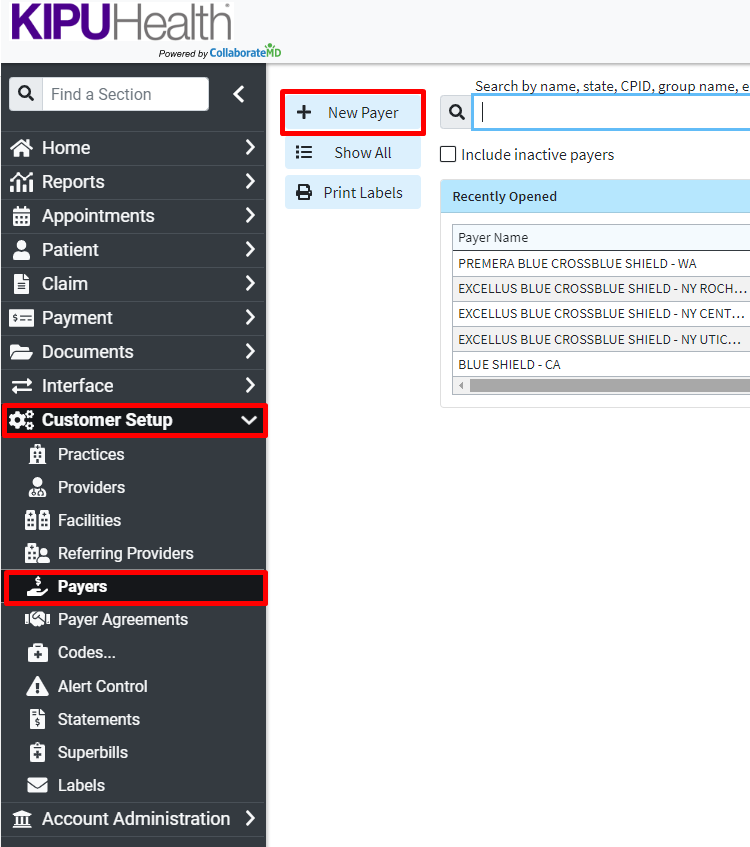Click the New Payer button
Image resolution: width=750 pixels, height=847 pixels.
click(352, 112)
